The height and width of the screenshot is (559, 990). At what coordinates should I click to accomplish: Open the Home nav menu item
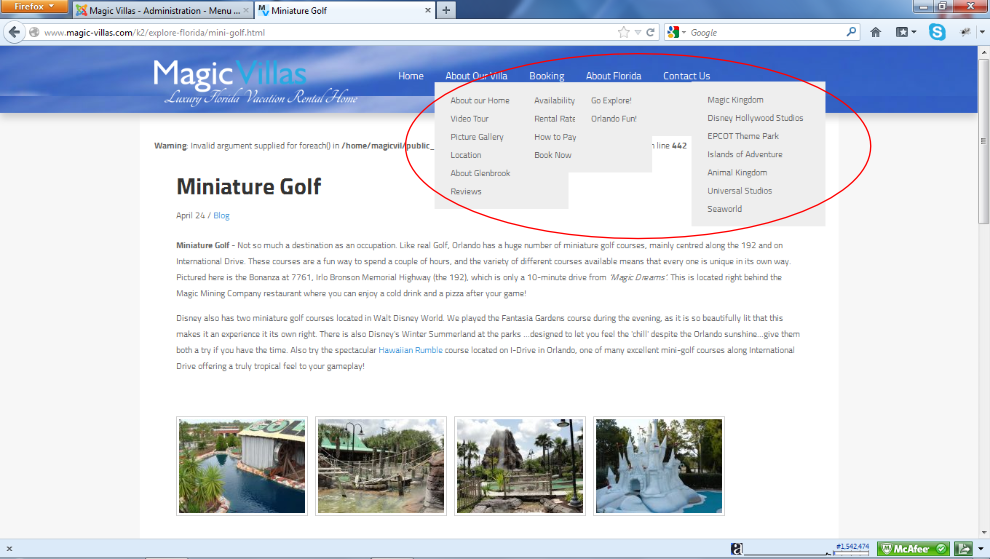410,76
